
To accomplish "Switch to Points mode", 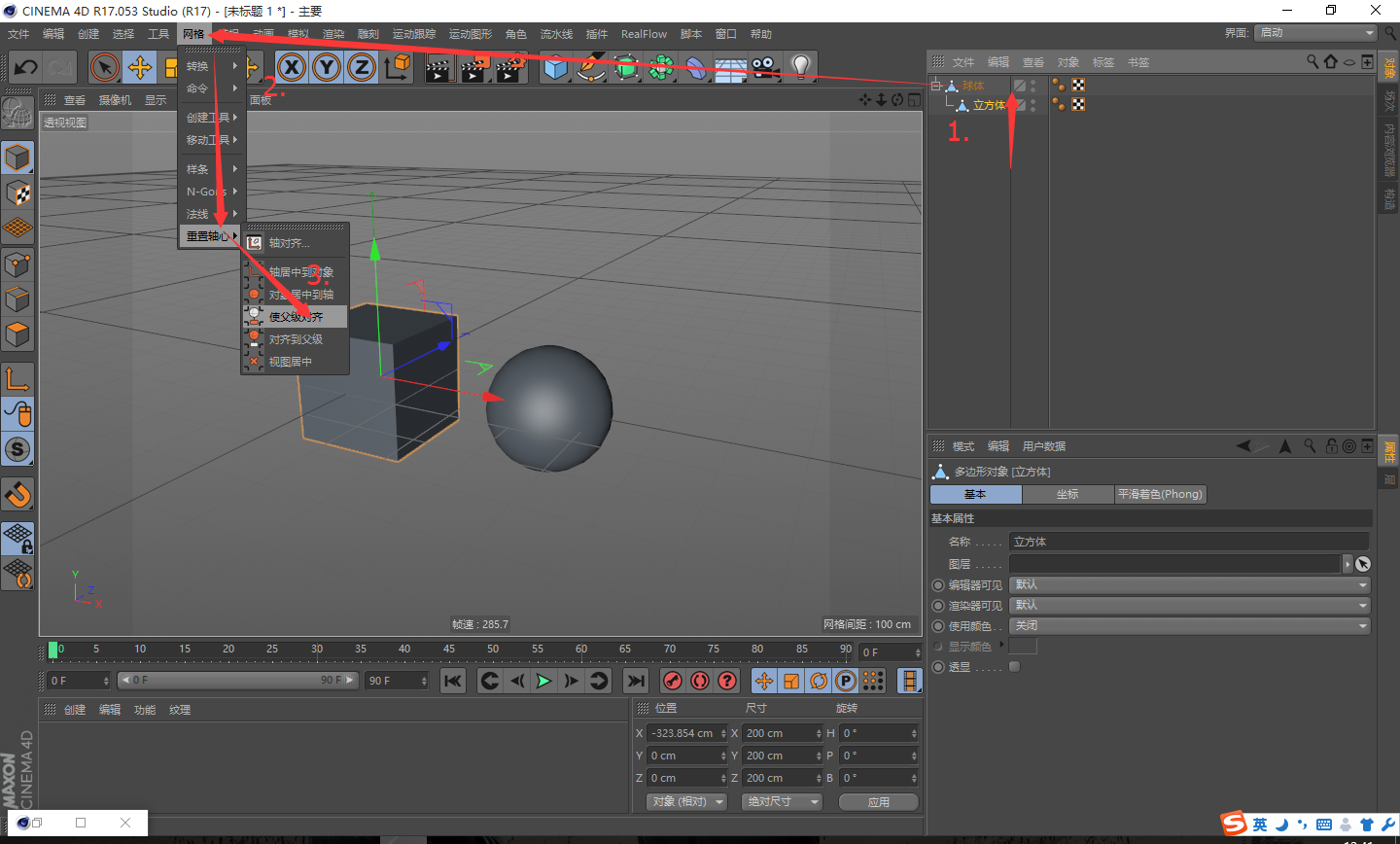I will pos(18,264).
